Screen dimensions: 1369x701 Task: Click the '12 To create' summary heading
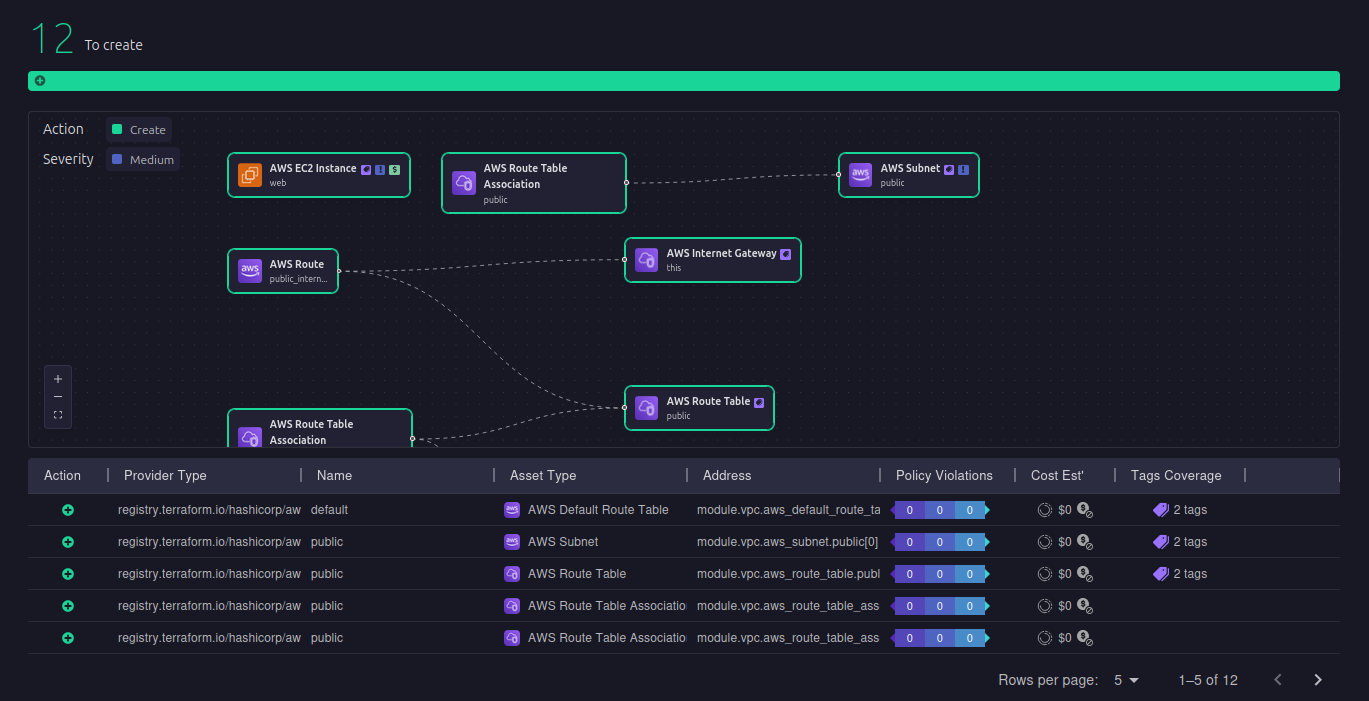point(87,39)
